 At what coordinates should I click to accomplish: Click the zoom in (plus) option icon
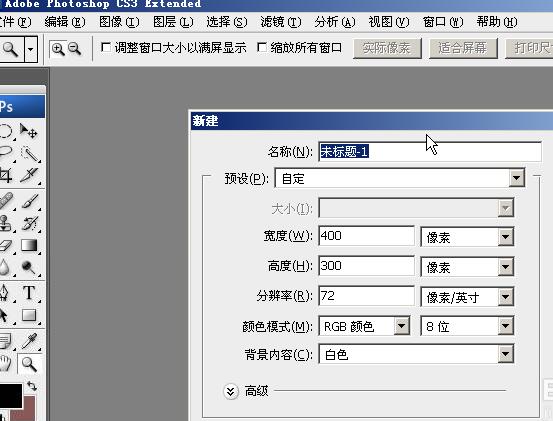point(58,48)
